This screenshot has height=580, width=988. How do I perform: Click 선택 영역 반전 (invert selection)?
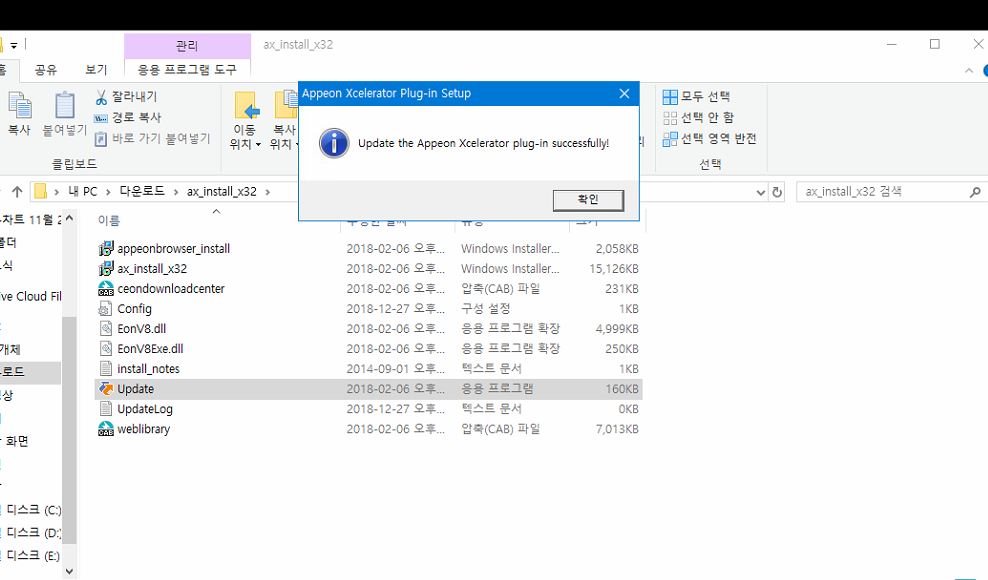coord(709,138)
